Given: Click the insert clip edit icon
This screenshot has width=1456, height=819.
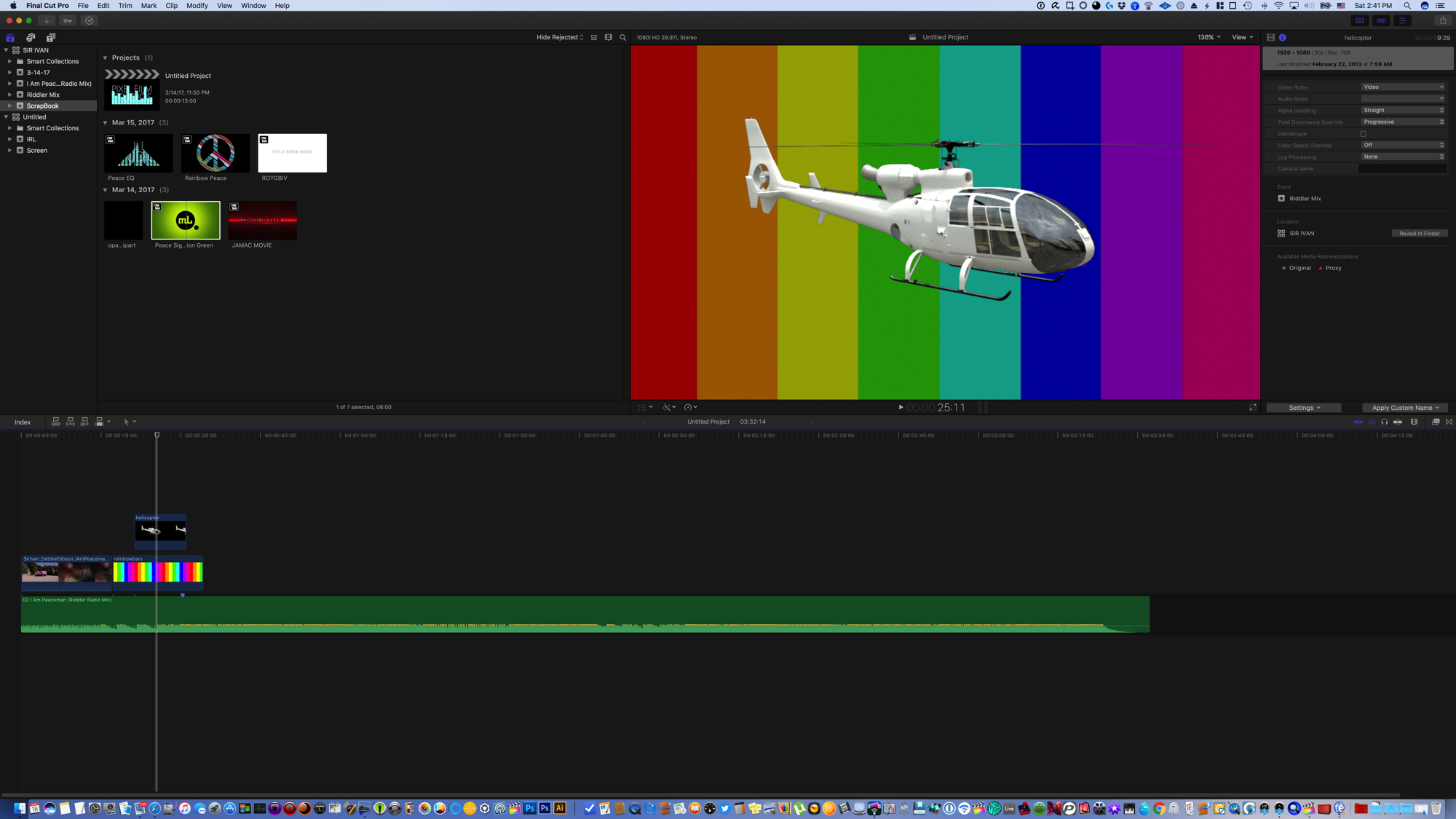Looking at the screenshot, I should pos(71,422).
